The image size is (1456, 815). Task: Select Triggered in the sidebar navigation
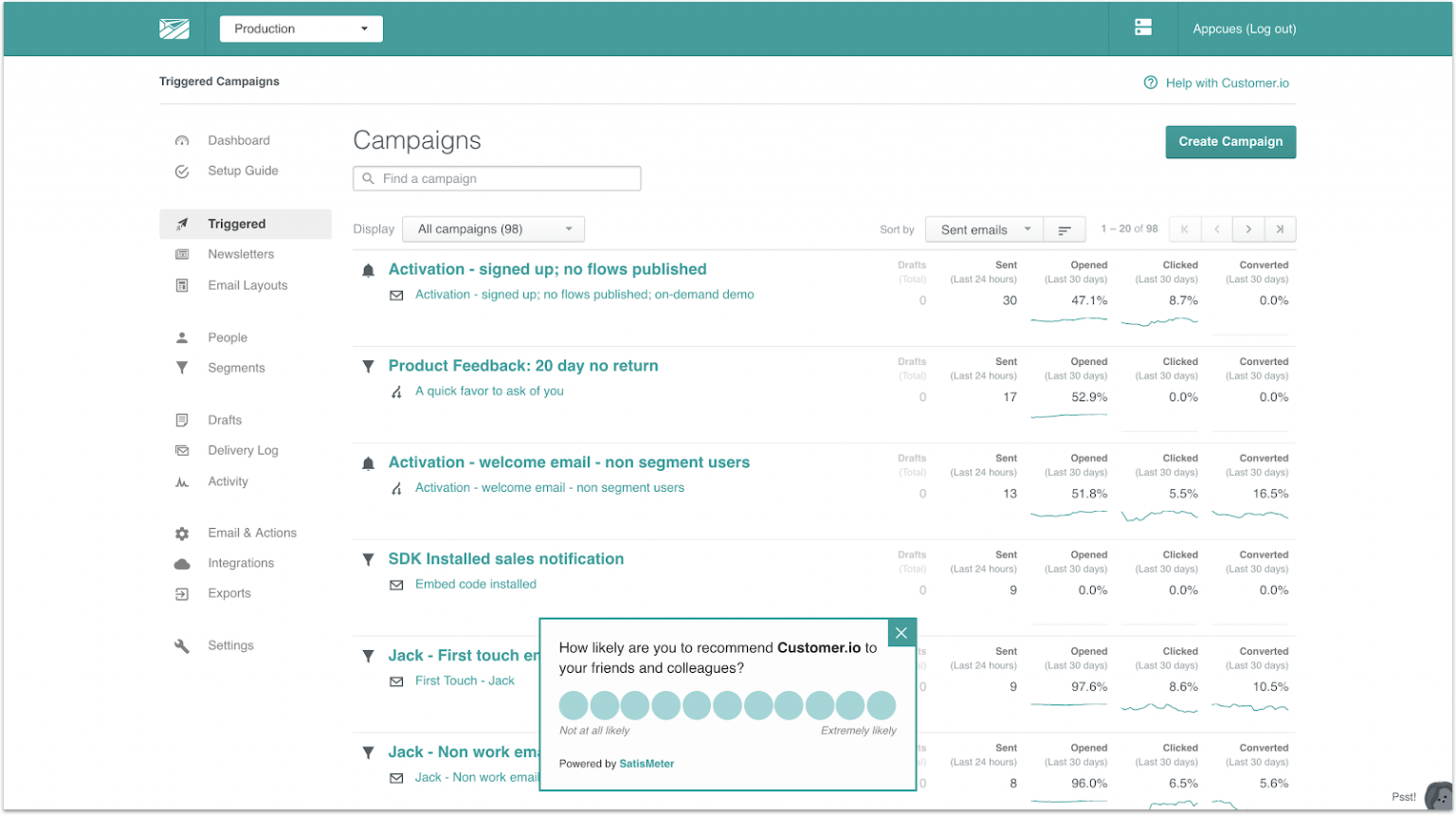[x=237, y=223]
